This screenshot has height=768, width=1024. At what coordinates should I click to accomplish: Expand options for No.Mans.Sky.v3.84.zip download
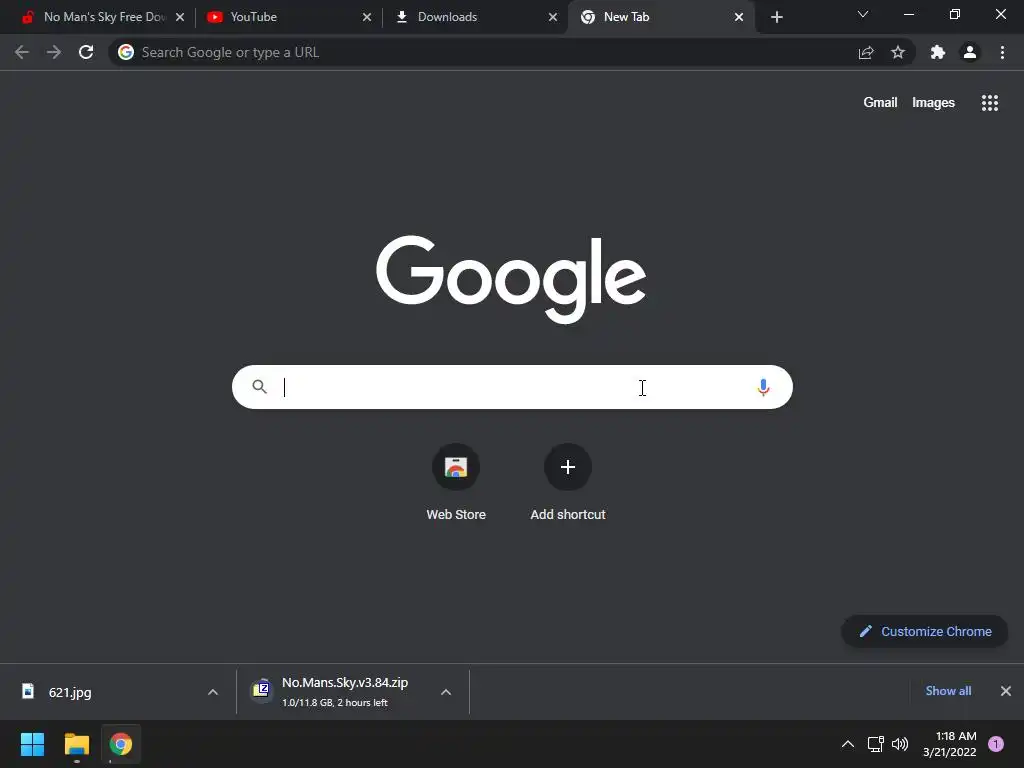[446, 692]
